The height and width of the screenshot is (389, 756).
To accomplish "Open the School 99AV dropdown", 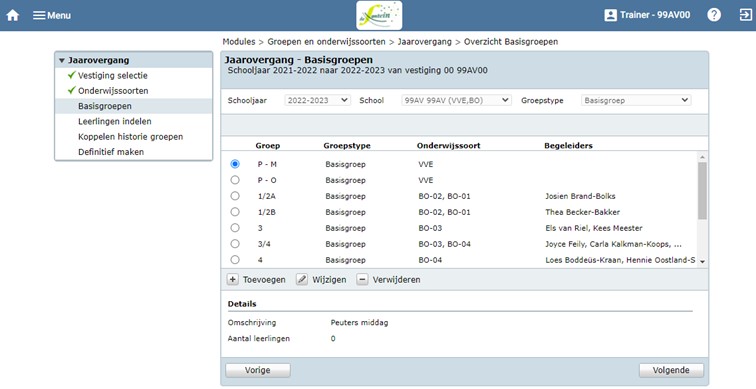I will click(457, 100).
